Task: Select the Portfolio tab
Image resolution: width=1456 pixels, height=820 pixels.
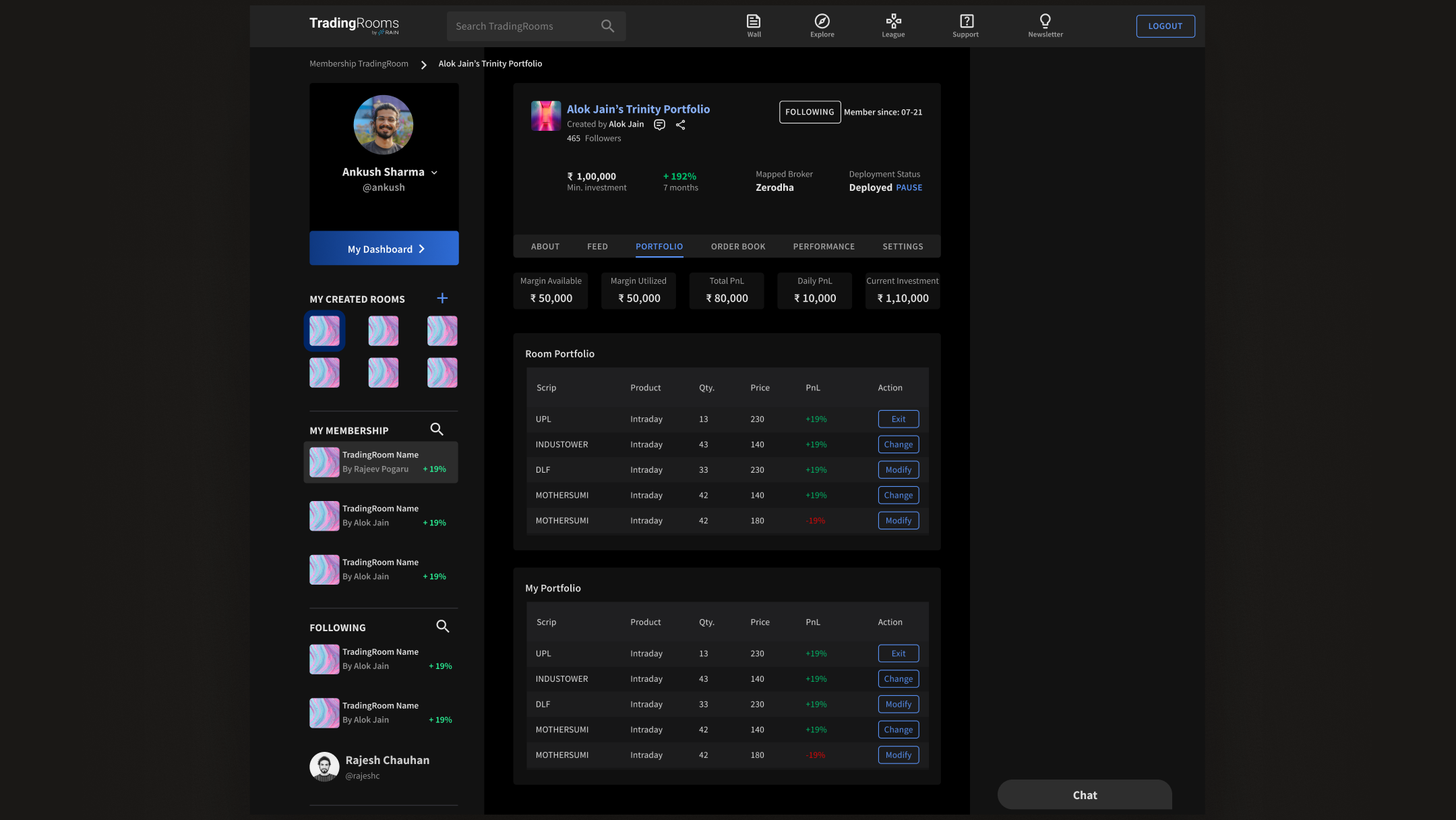Action: coord(659,247)
